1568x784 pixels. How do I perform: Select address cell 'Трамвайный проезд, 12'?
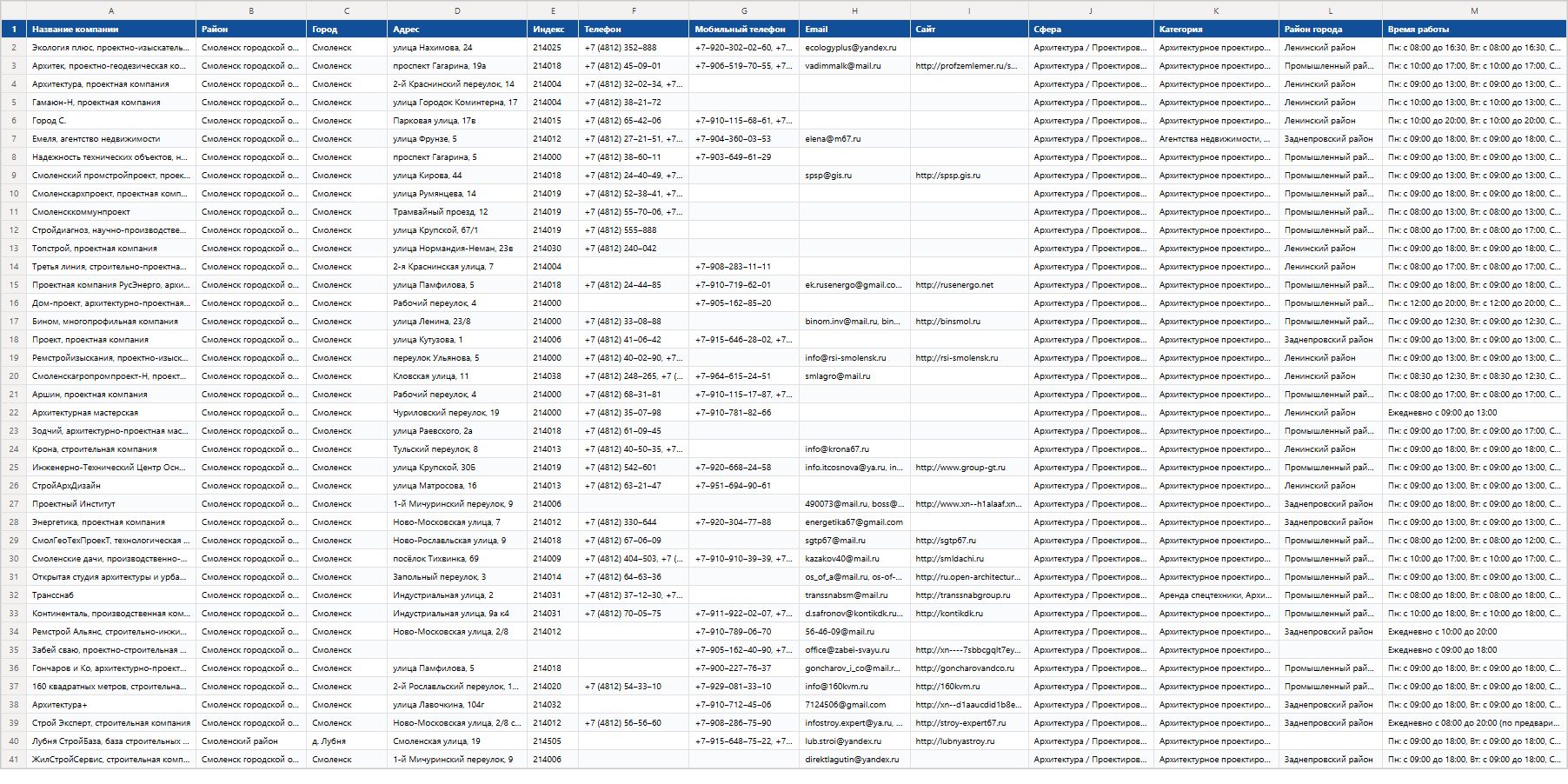tap(457, 211)
